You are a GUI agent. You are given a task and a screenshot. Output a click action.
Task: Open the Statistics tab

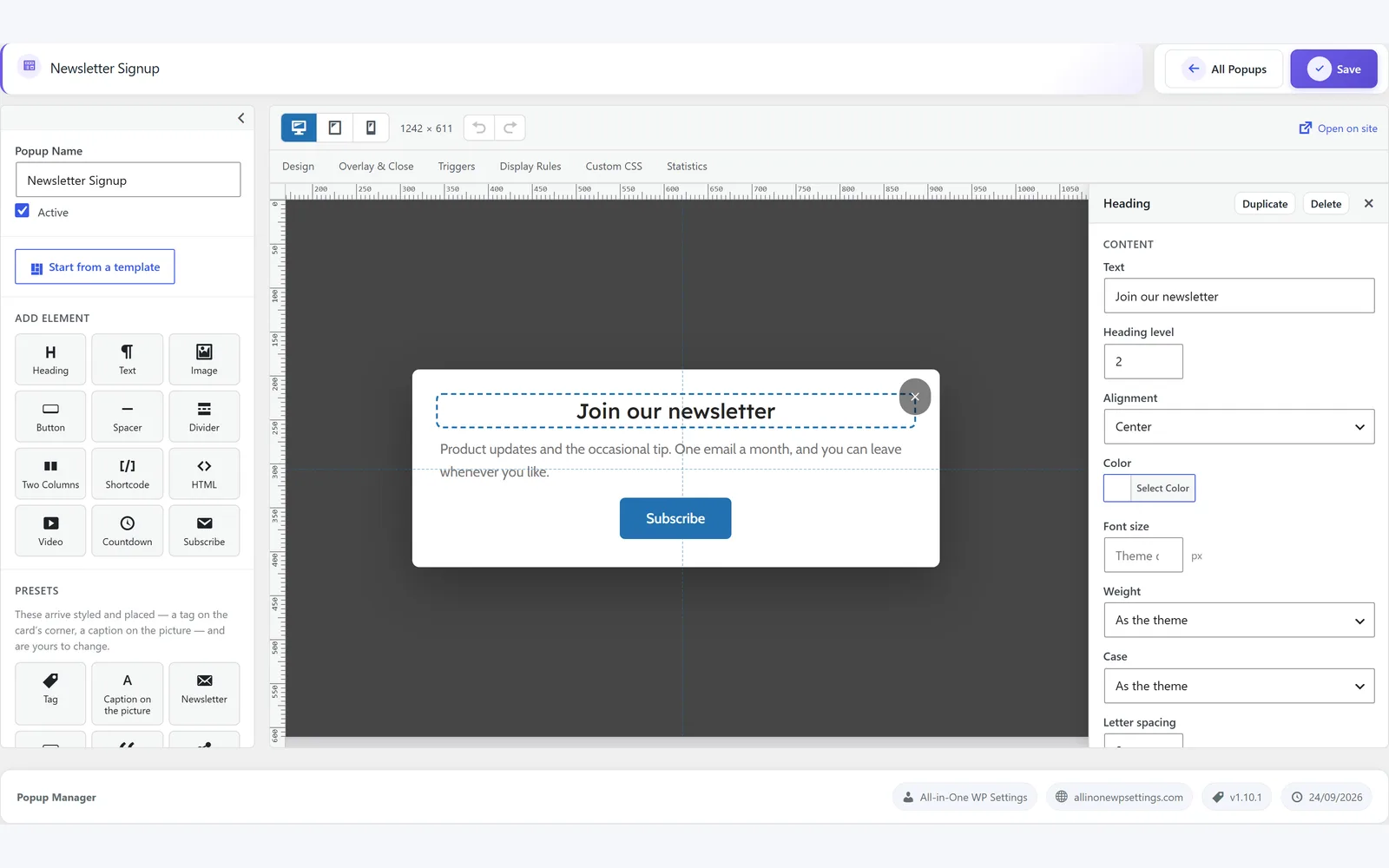[x=687, y=167]
